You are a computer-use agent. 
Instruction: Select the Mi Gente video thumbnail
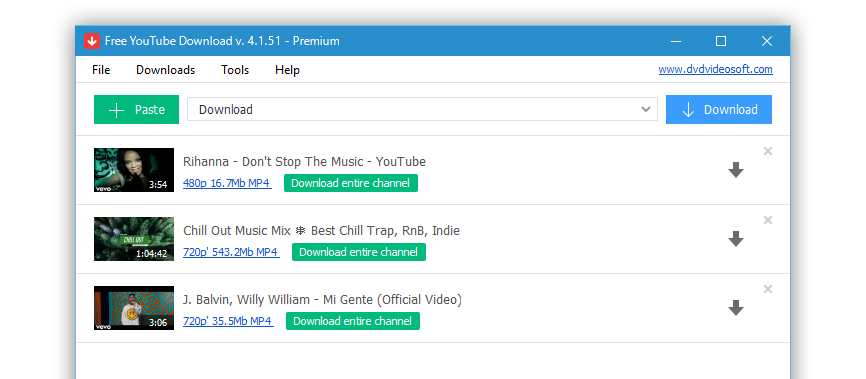point(134,308)
